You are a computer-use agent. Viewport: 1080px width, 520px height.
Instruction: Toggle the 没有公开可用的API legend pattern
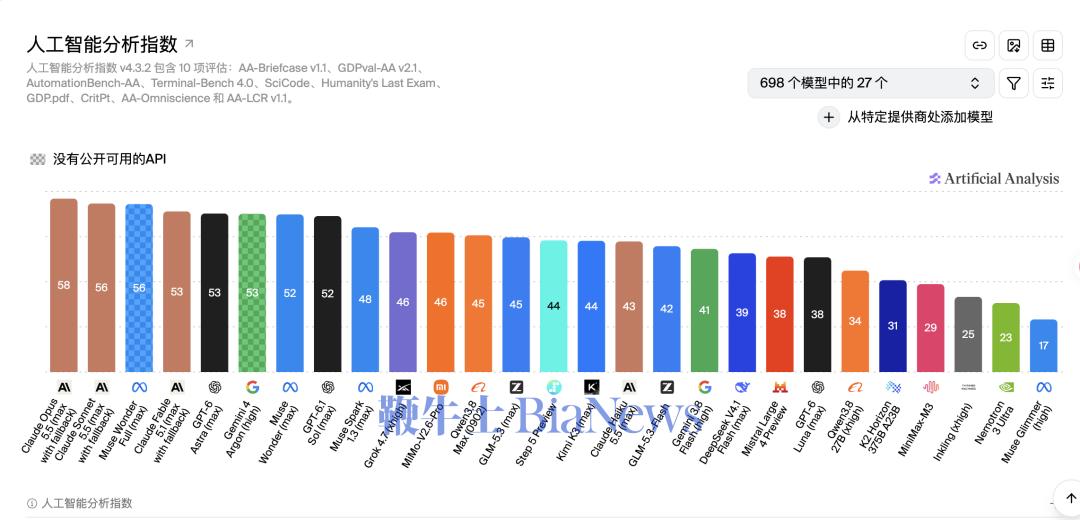[38, 159]
